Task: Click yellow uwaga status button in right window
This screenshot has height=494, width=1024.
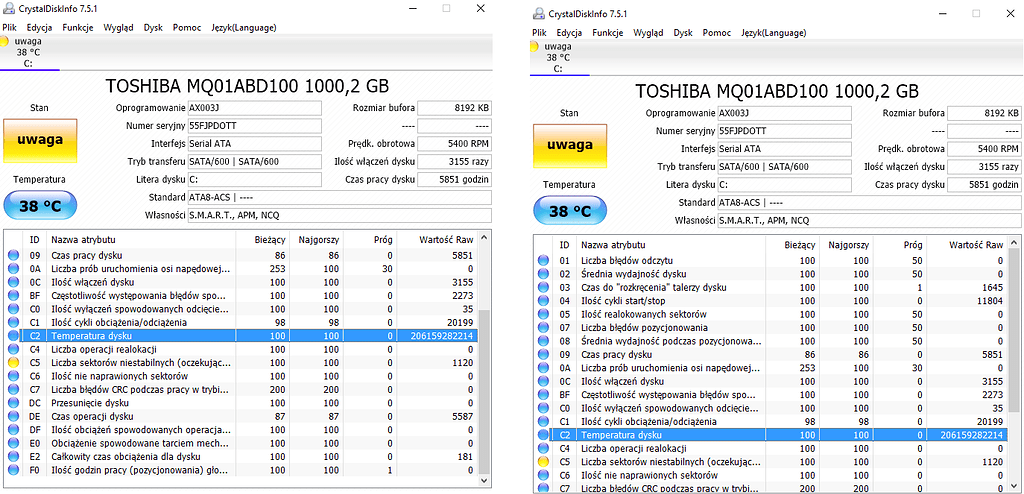Action: click(570, 146)
